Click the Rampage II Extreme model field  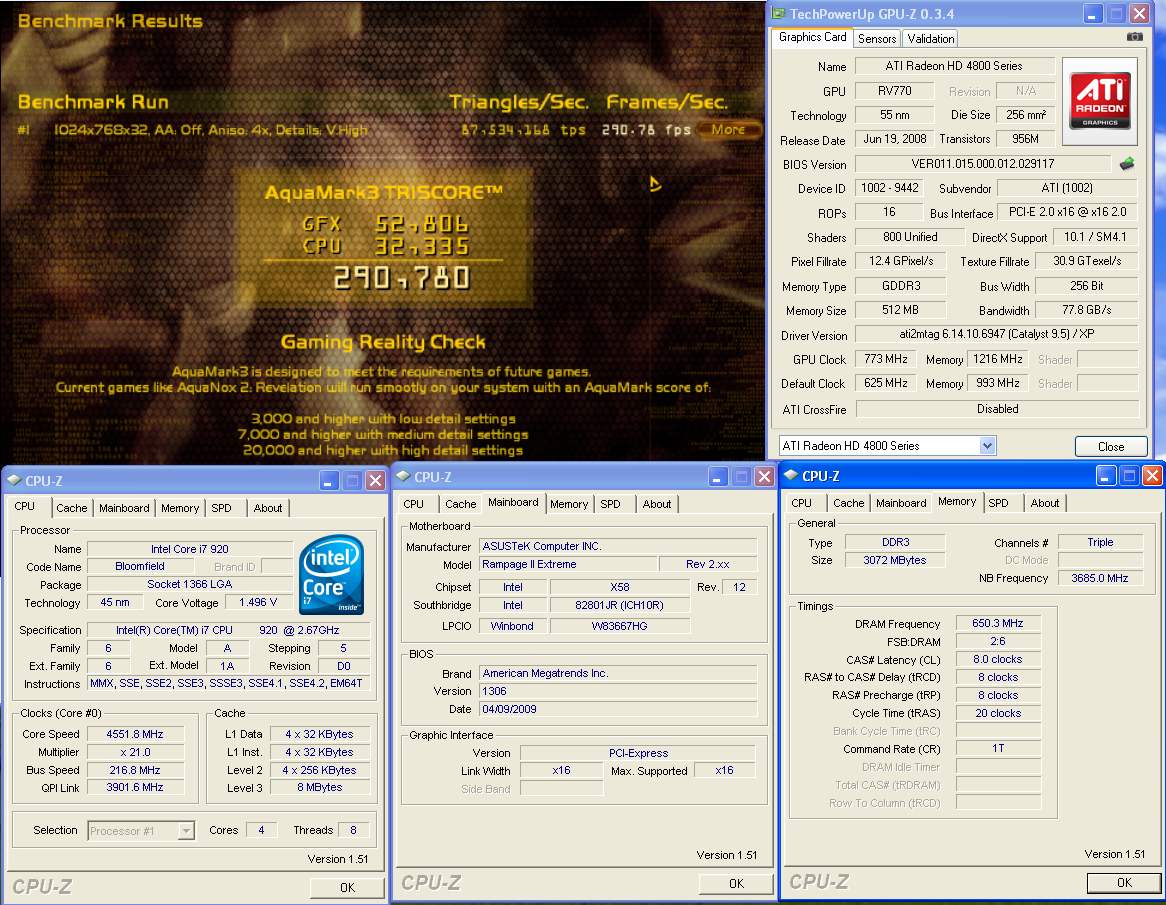tap(567, 564)
